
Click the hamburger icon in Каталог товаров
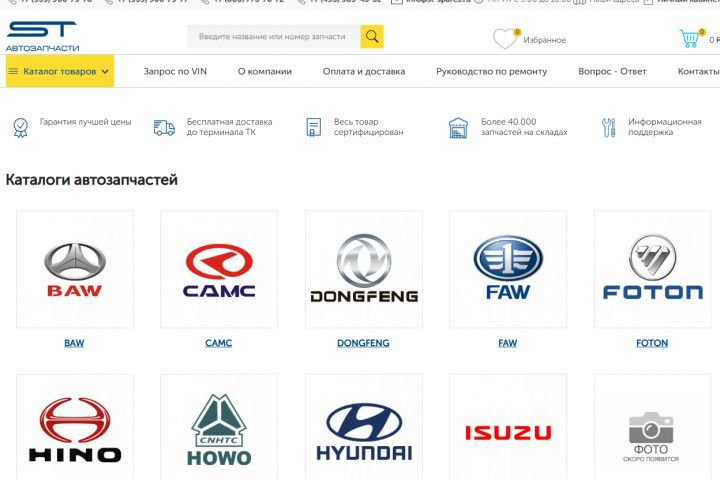point(13,71)
